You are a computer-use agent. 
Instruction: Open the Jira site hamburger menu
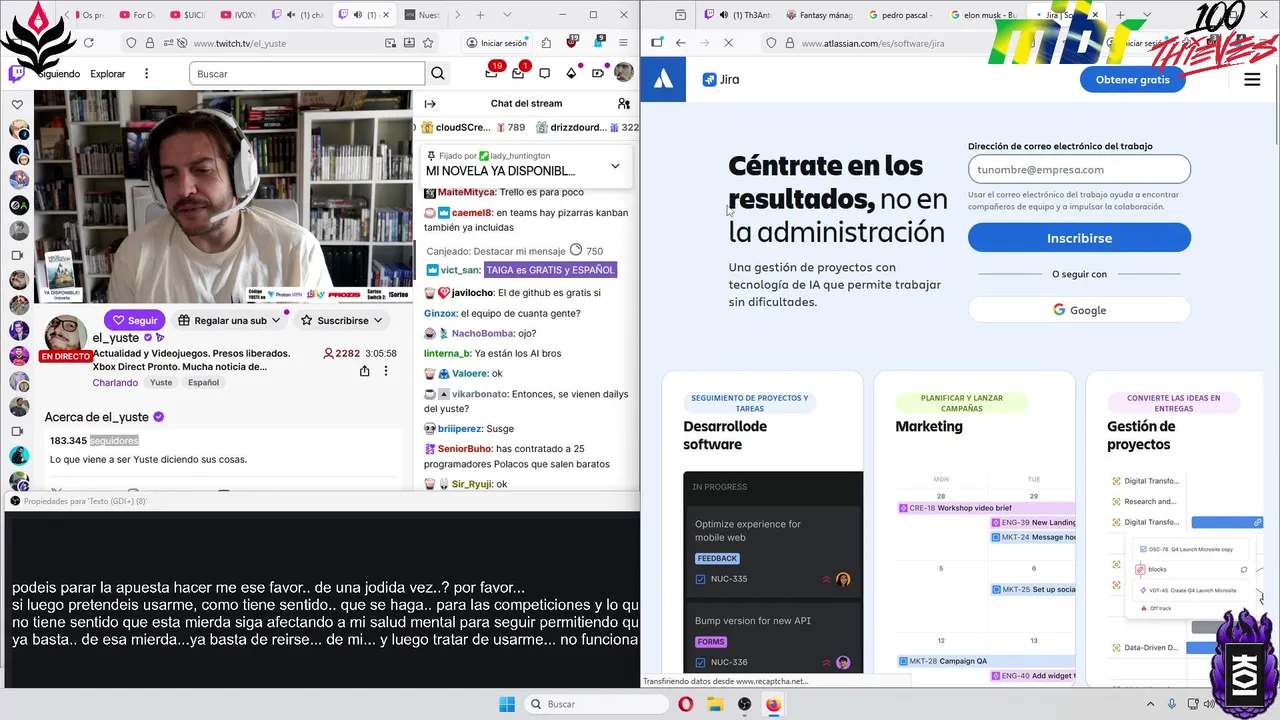tap(1252, 80)
